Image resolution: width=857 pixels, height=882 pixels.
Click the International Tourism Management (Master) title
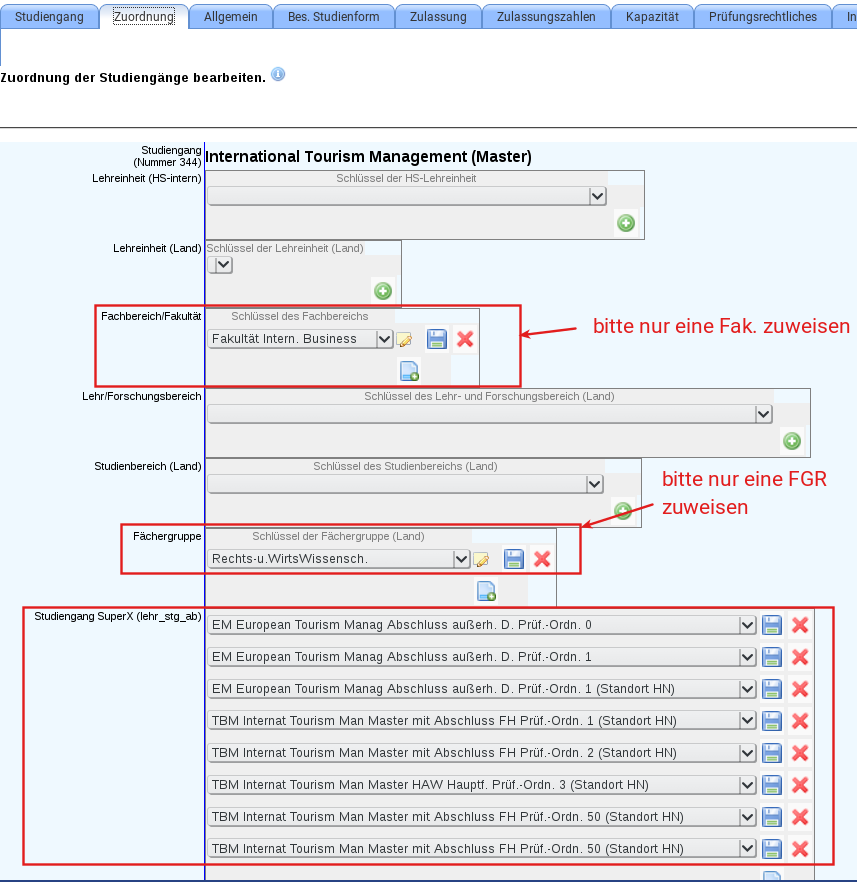point(368,156)
